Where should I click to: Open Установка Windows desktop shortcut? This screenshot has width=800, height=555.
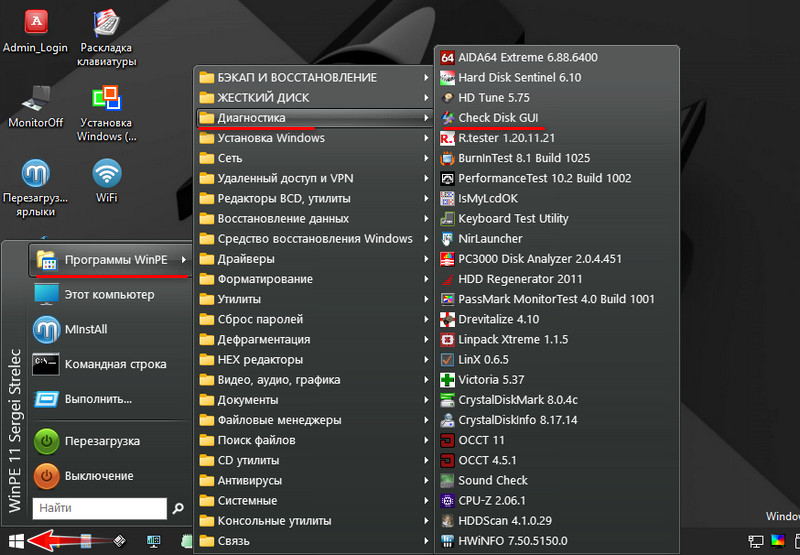(x=107, y=113)
